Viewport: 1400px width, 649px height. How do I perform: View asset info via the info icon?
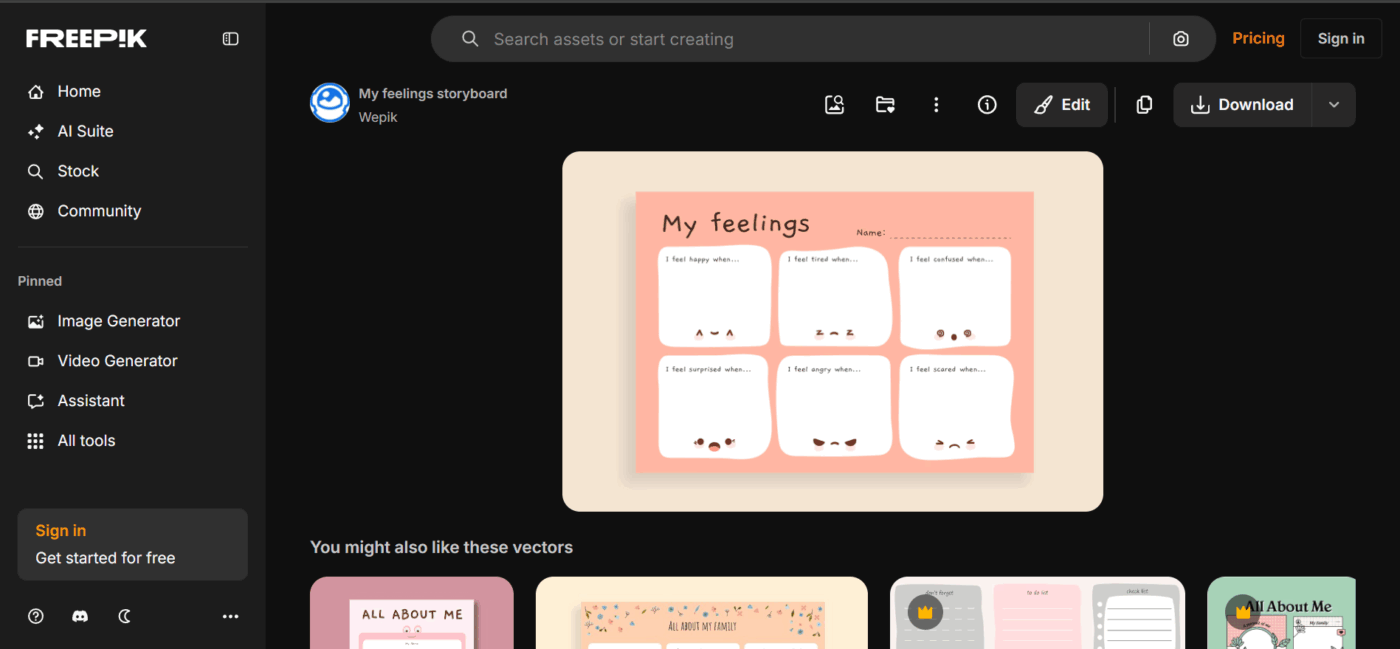tap(987, 104)
